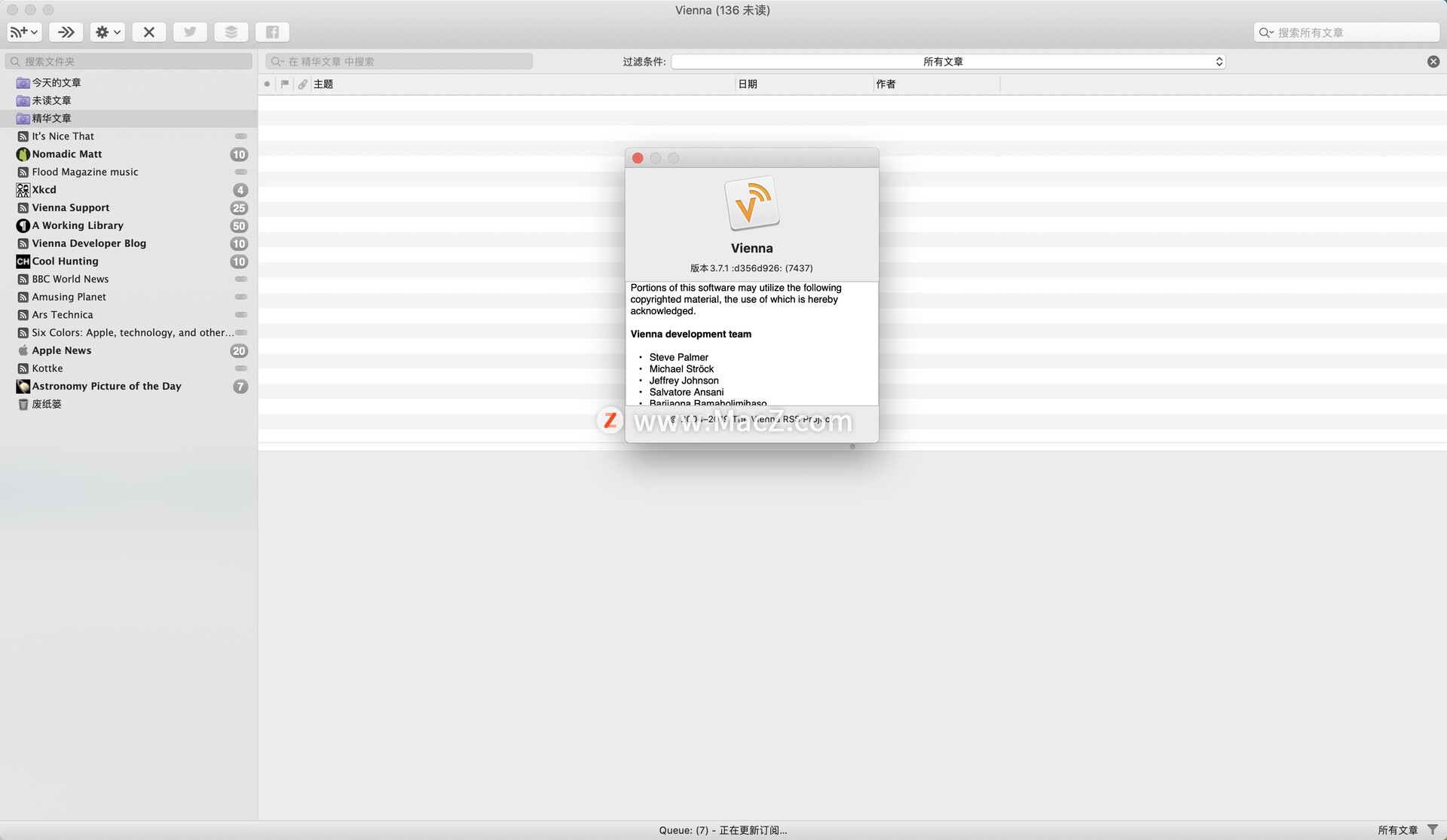Select Astronomy Picture of the Day feed name

(x=106, y=386)
